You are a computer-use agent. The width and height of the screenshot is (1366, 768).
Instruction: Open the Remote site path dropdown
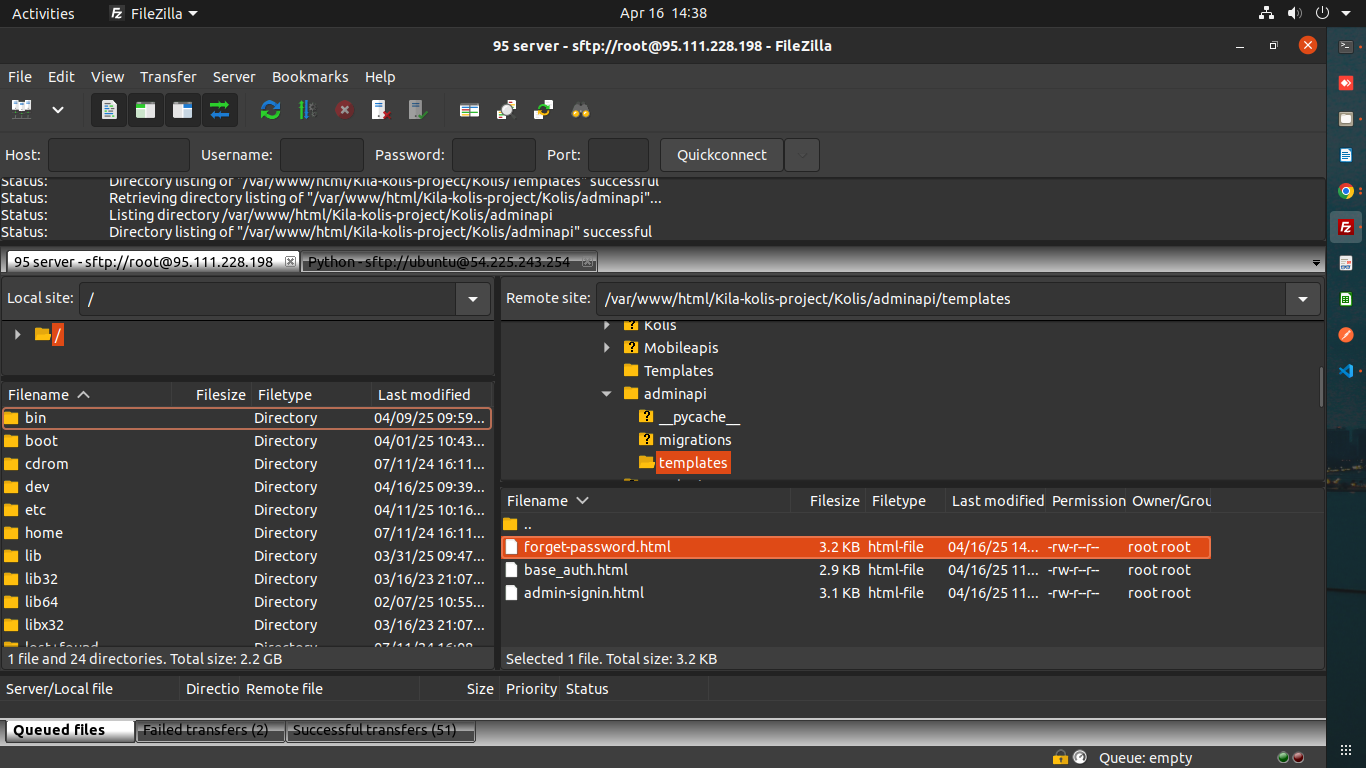(x=1302, y=299)
